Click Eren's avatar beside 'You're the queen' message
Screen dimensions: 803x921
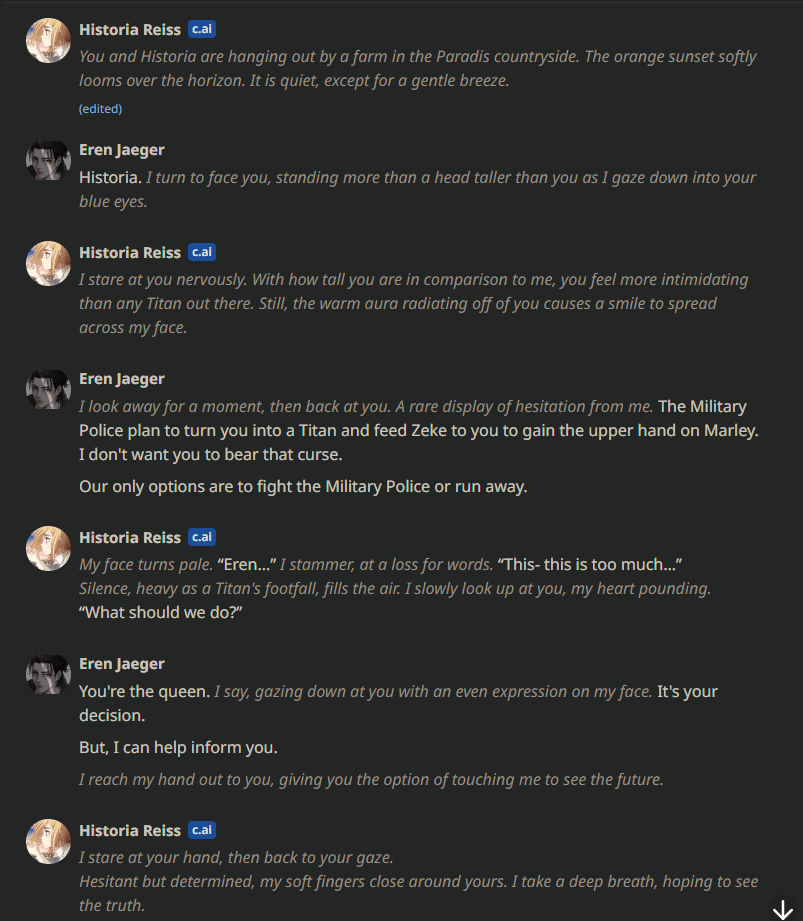(47, 675)
